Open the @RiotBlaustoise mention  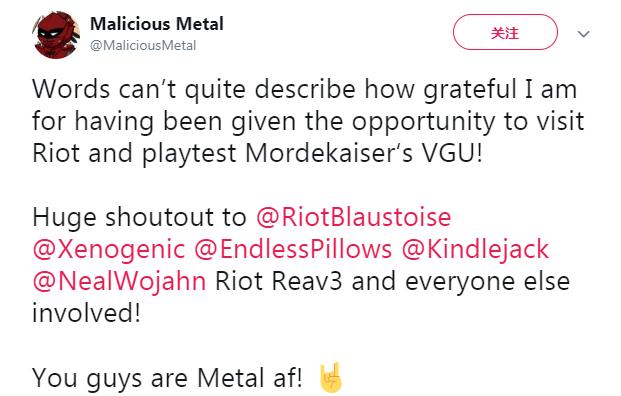click(x=354, y=217)
